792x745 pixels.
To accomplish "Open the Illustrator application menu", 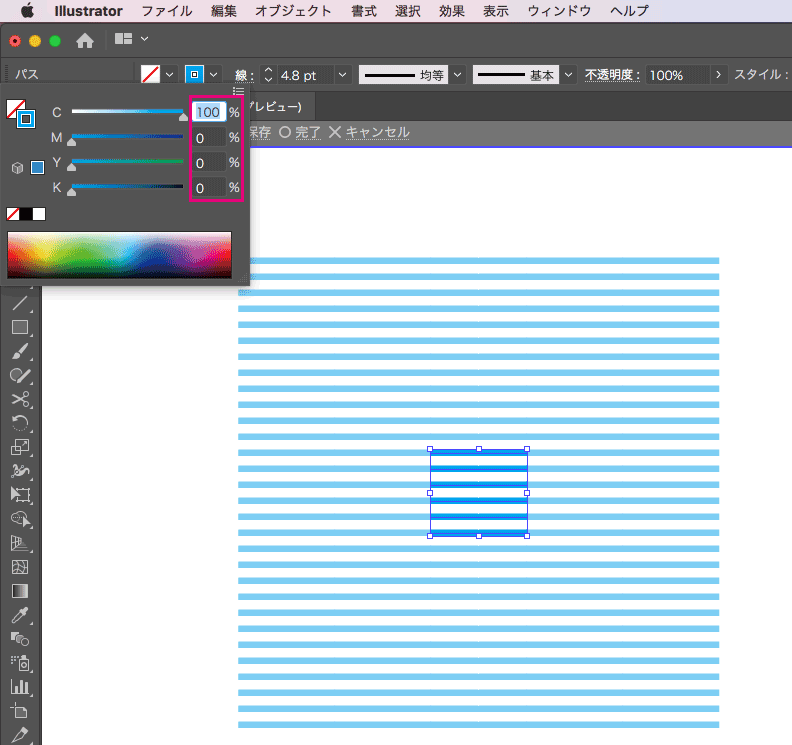I will 88,11.
